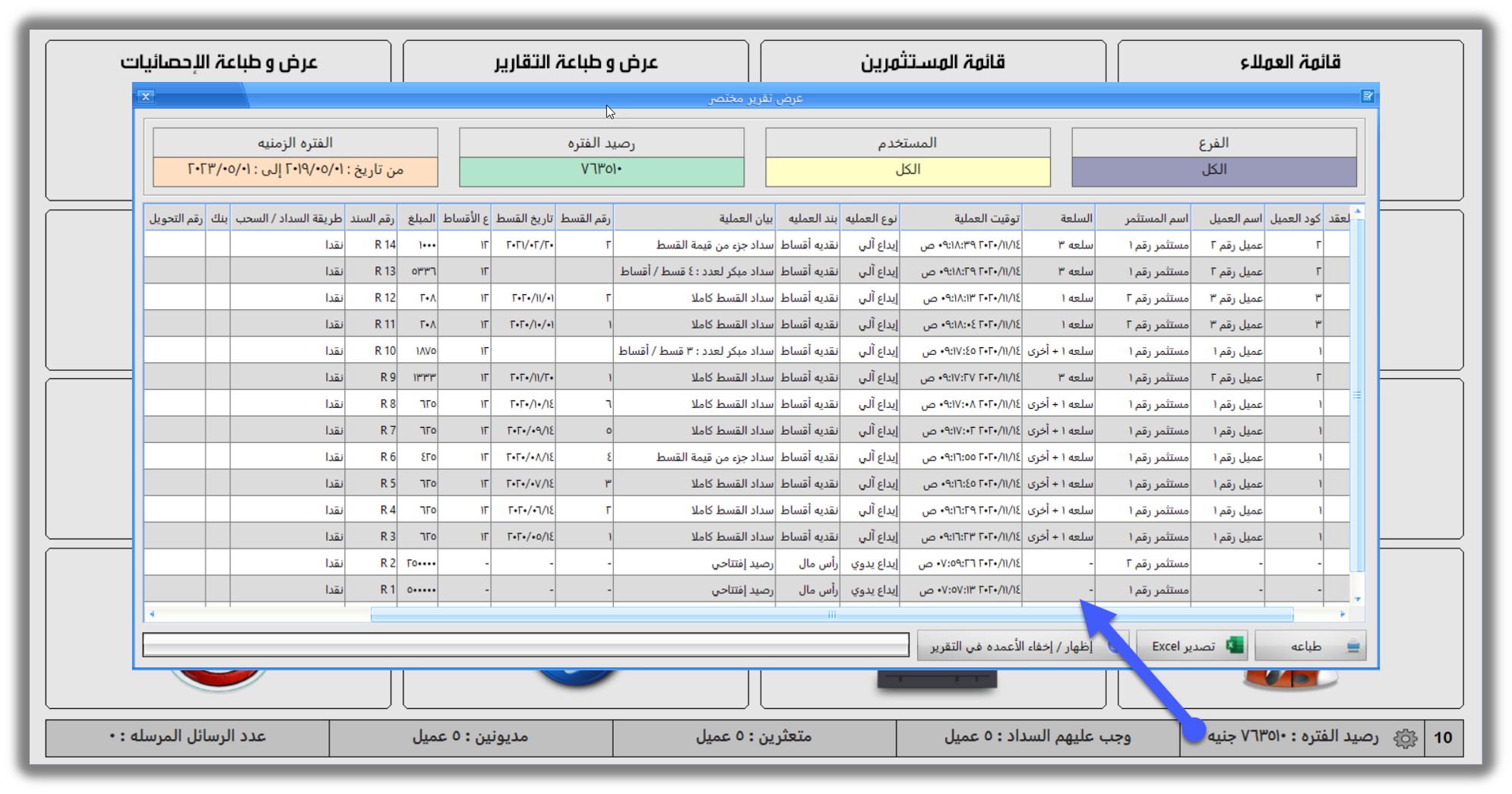The image size is (1512, 794).
Task: Click the horizontal scrollbar right arrow
Action: [x=1343, y=614]
